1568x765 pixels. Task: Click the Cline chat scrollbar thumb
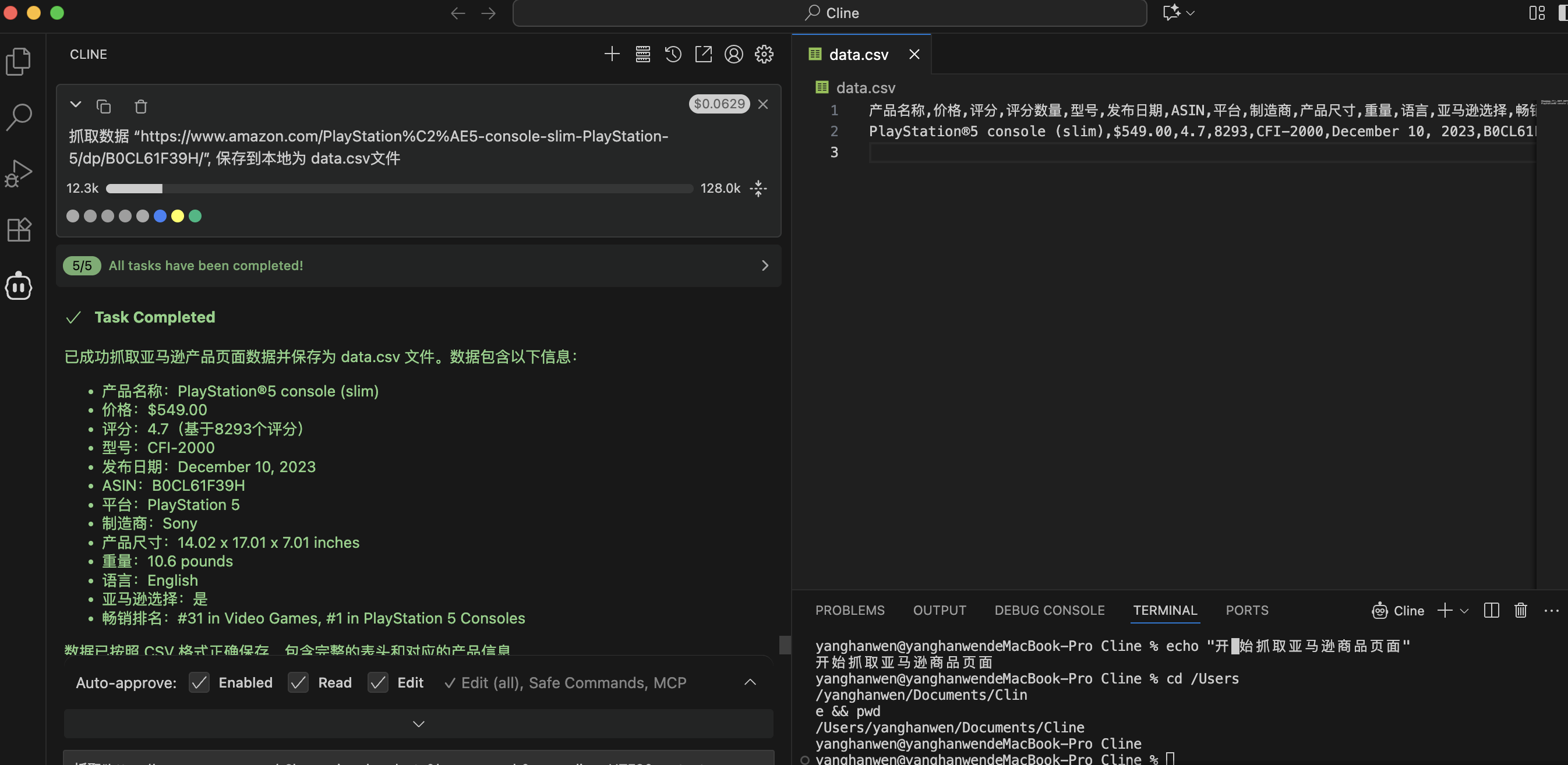(x=785, y=644)
